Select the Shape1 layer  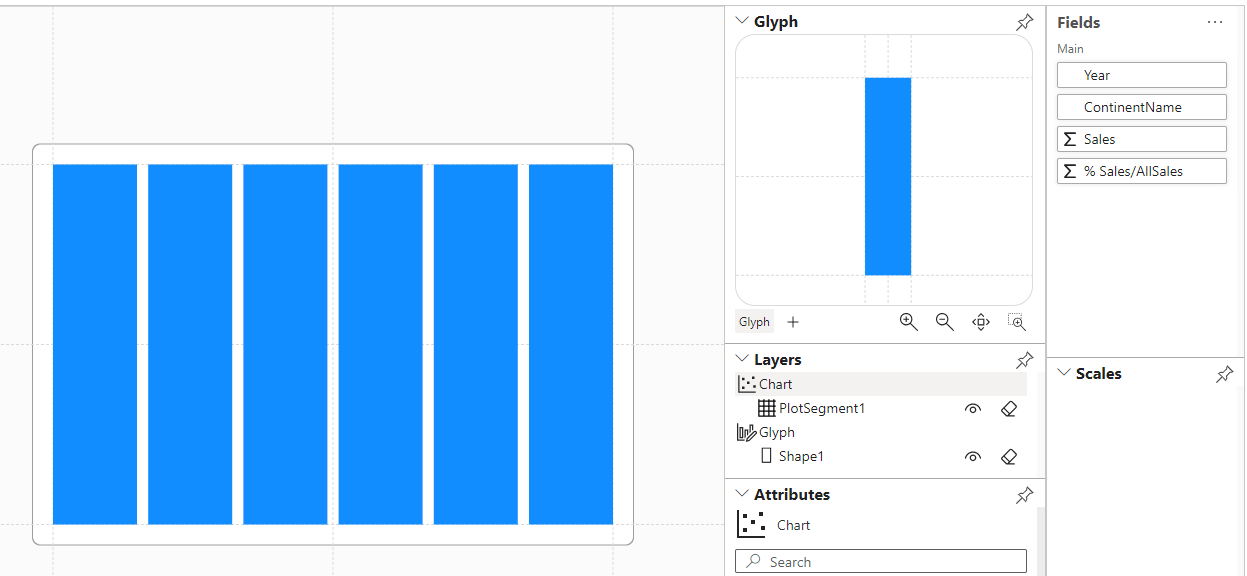881,456
